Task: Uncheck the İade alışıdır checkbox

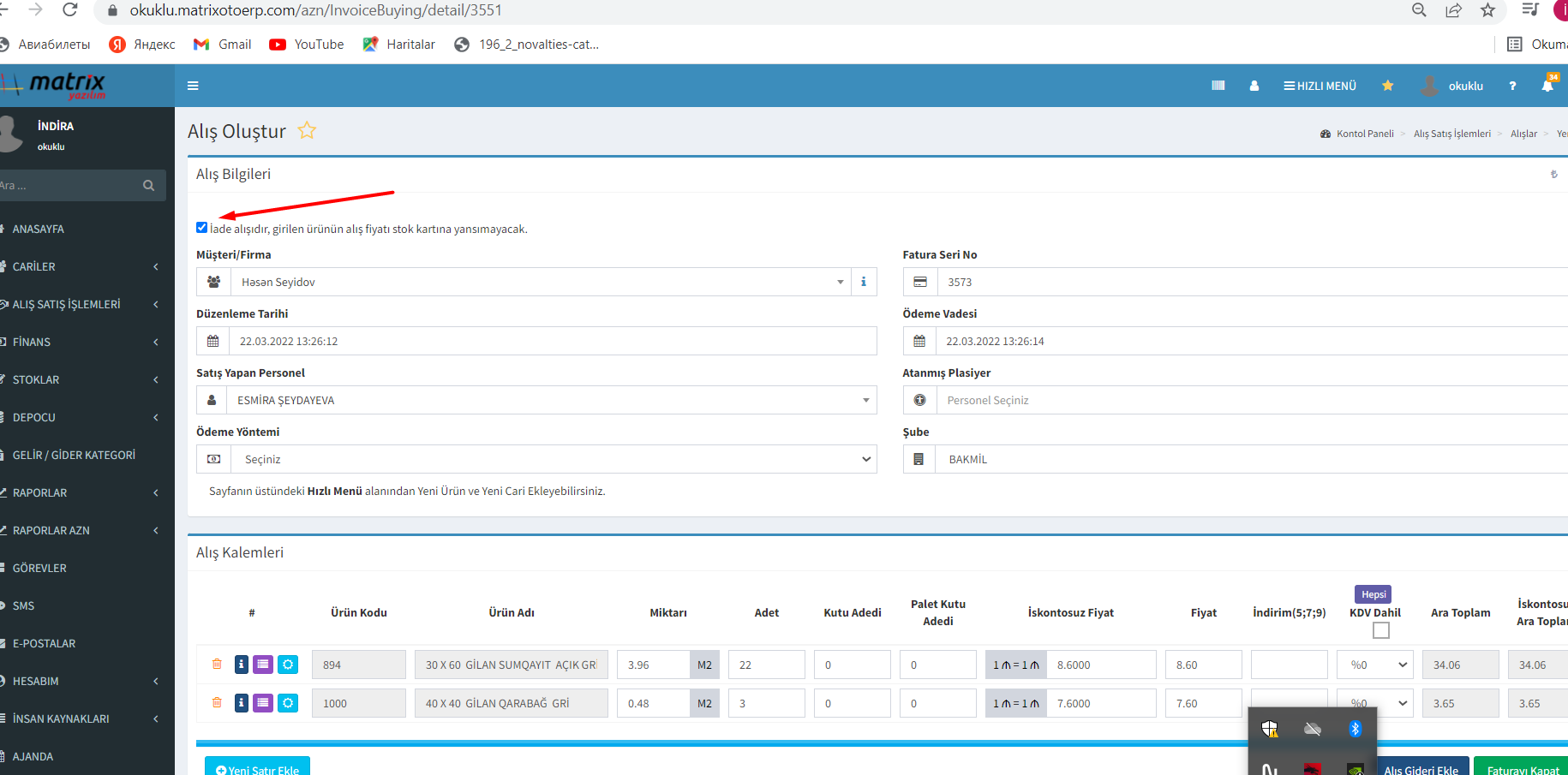Action: pos(202,228)
